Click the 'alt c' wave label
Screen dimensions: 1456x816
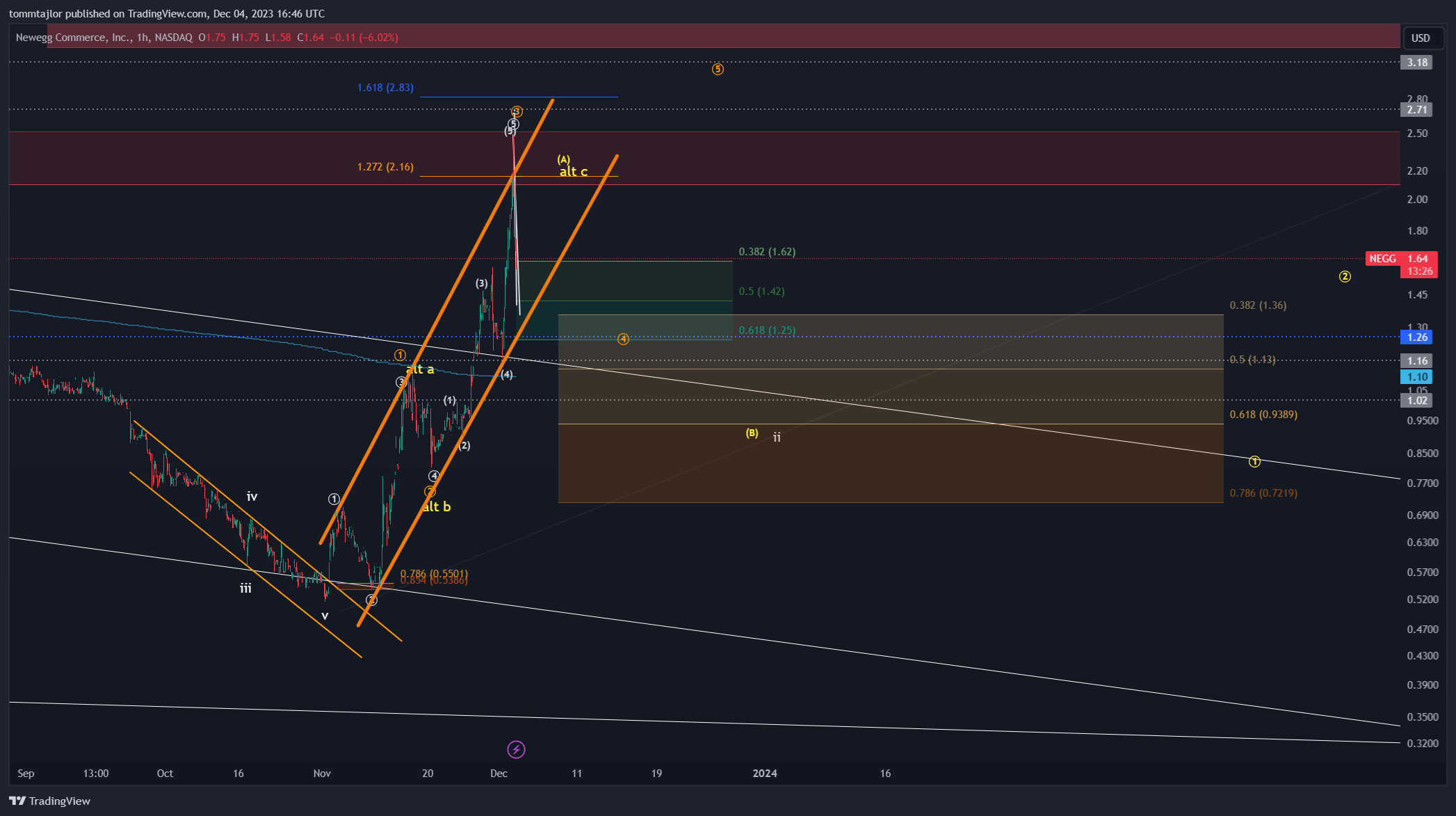click(574, 172)
